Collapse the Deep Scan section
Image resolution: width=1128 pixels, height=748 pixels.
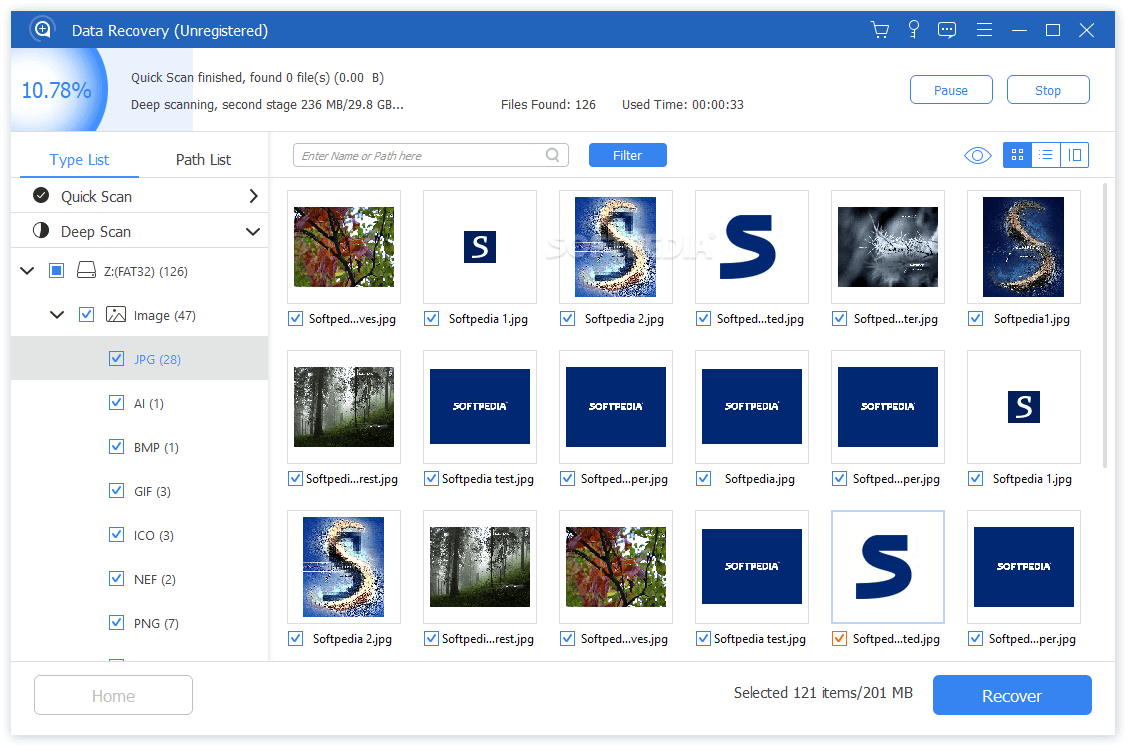click(253, 232)
